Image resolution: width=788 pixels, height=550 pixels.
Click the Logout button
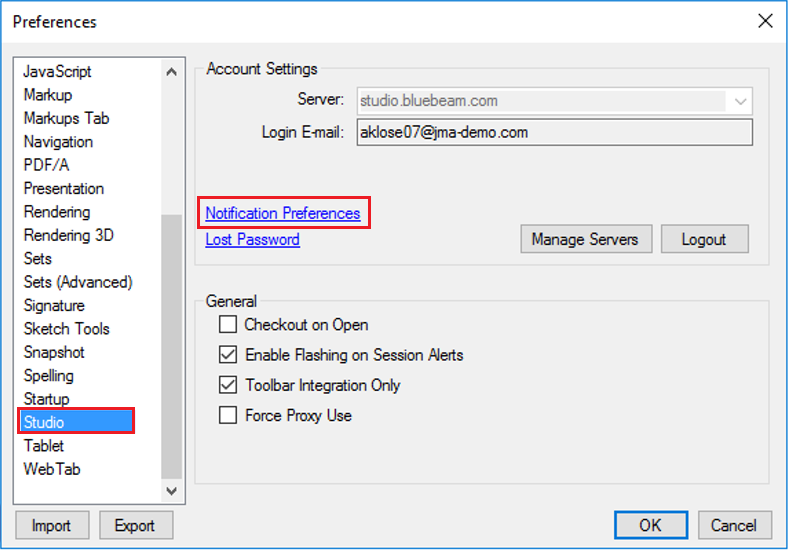tap(704, 239)
